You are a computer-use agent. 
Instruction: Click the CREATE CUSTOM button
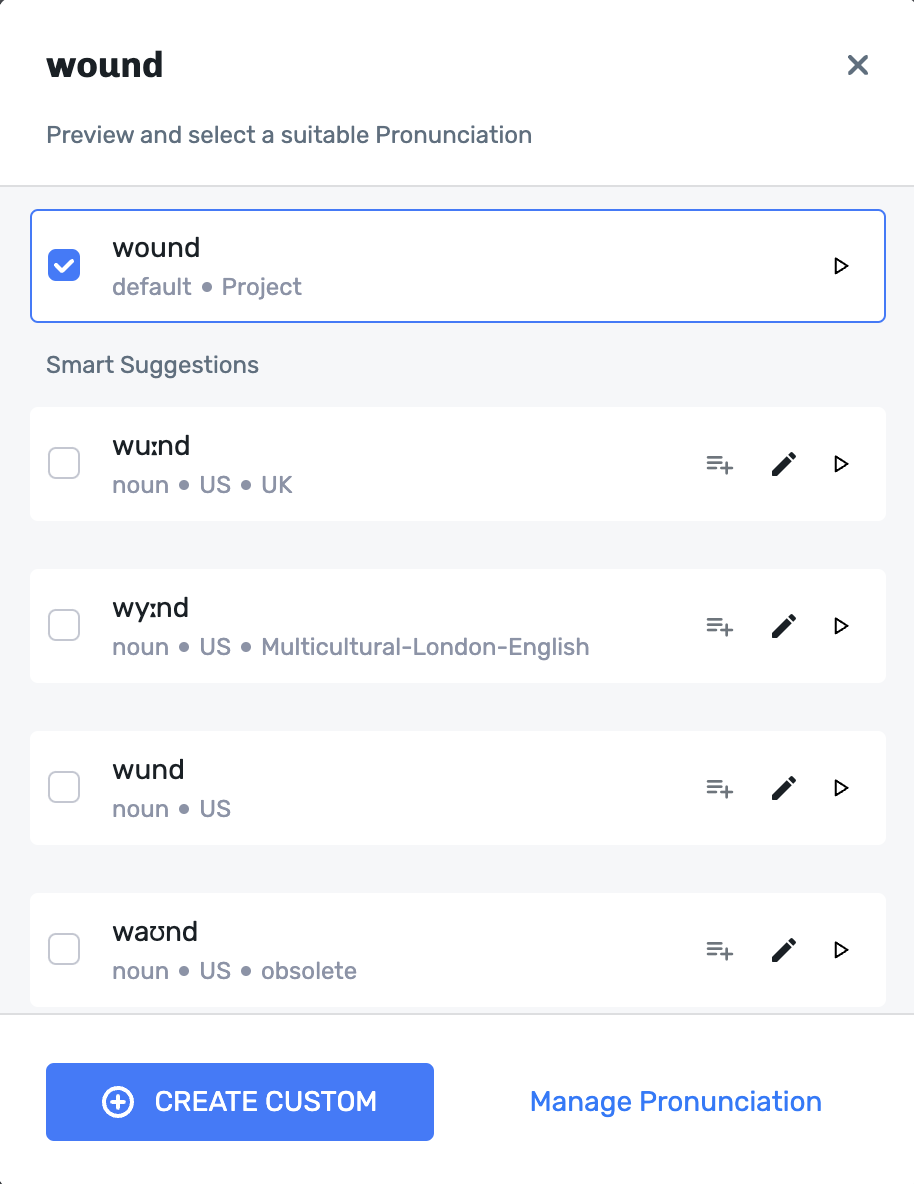click(240, 1102)
